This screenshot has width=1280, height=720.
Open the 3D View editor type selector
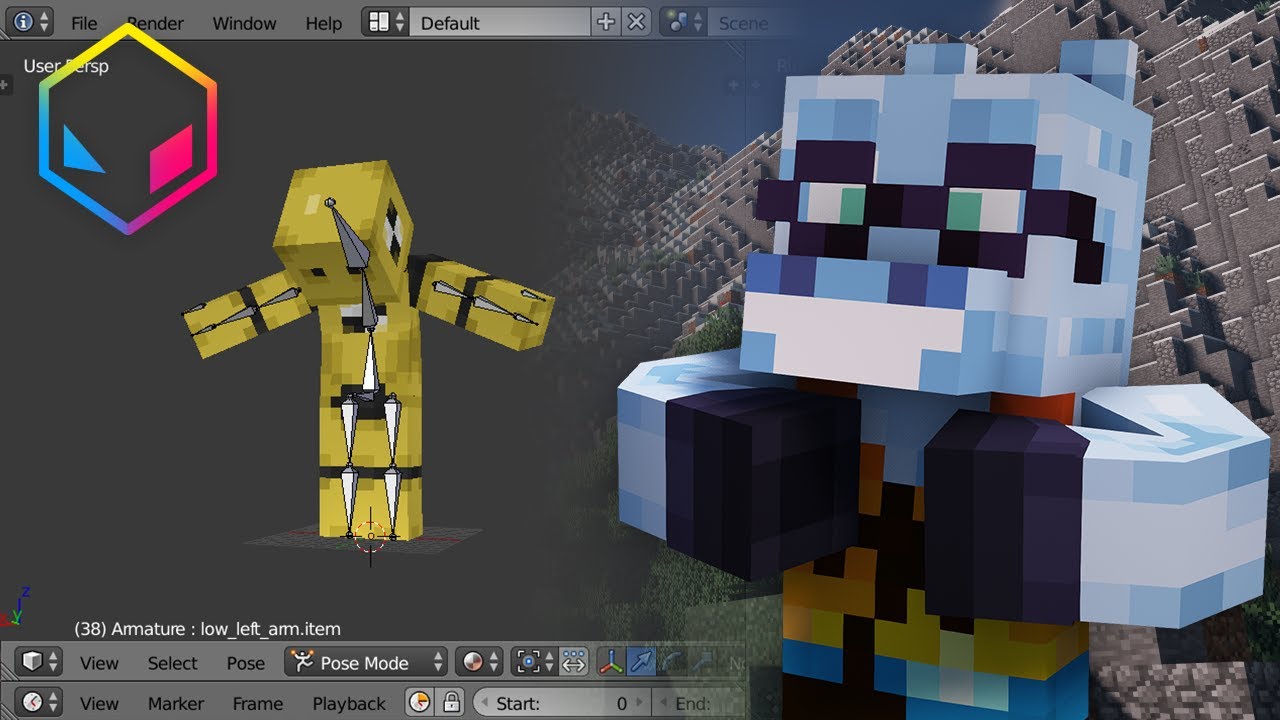point(40,662)
